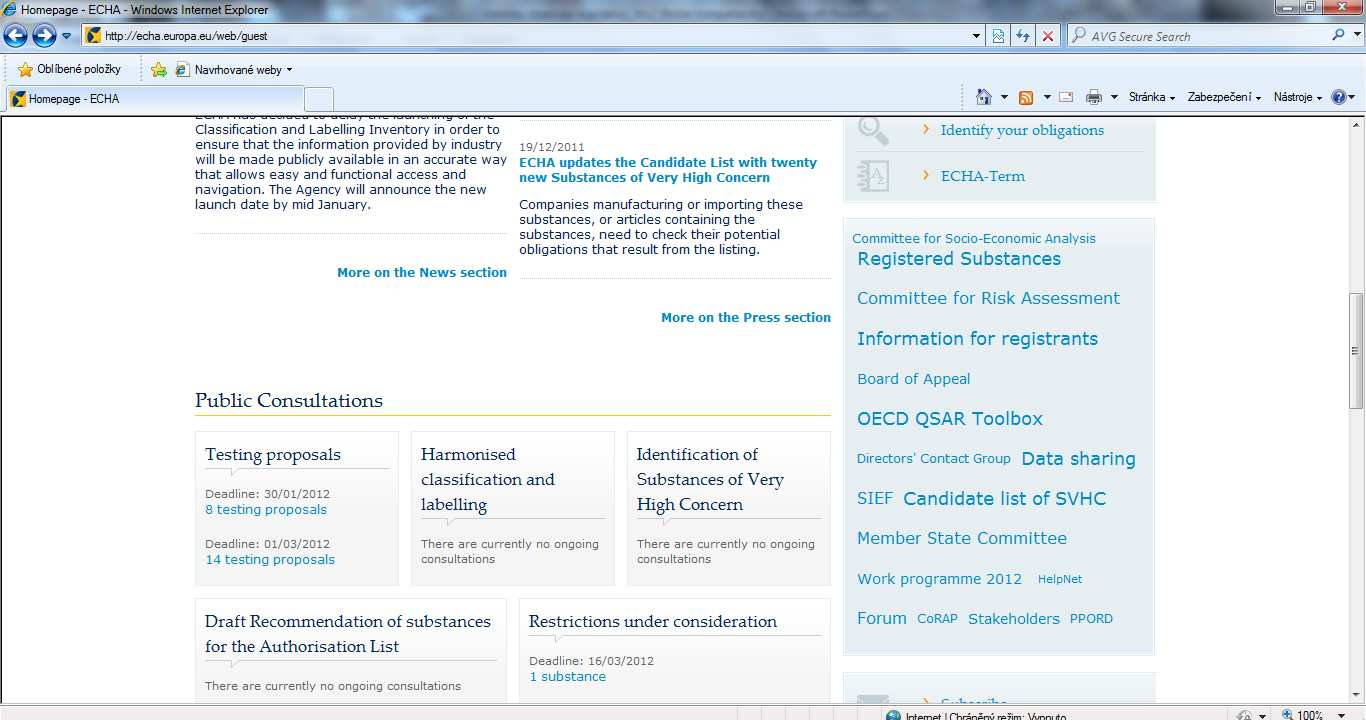Print the page with printer icon
This screenshot has width=1366, height=720.
click(x=1093, y=97)
